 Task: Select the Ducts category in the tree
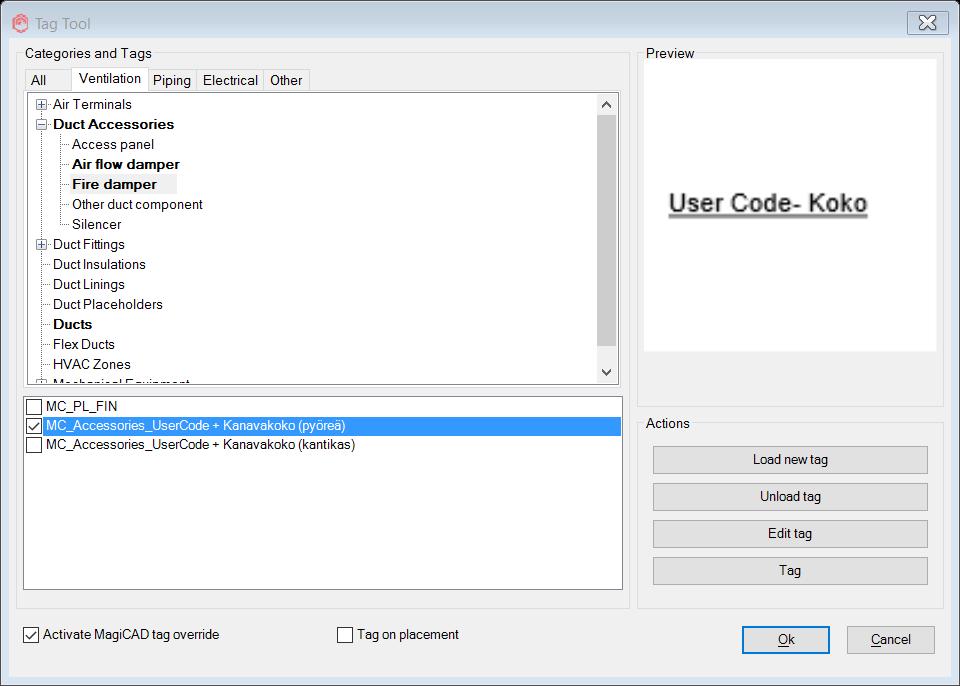pyautogui.click(x=73, y=325)
